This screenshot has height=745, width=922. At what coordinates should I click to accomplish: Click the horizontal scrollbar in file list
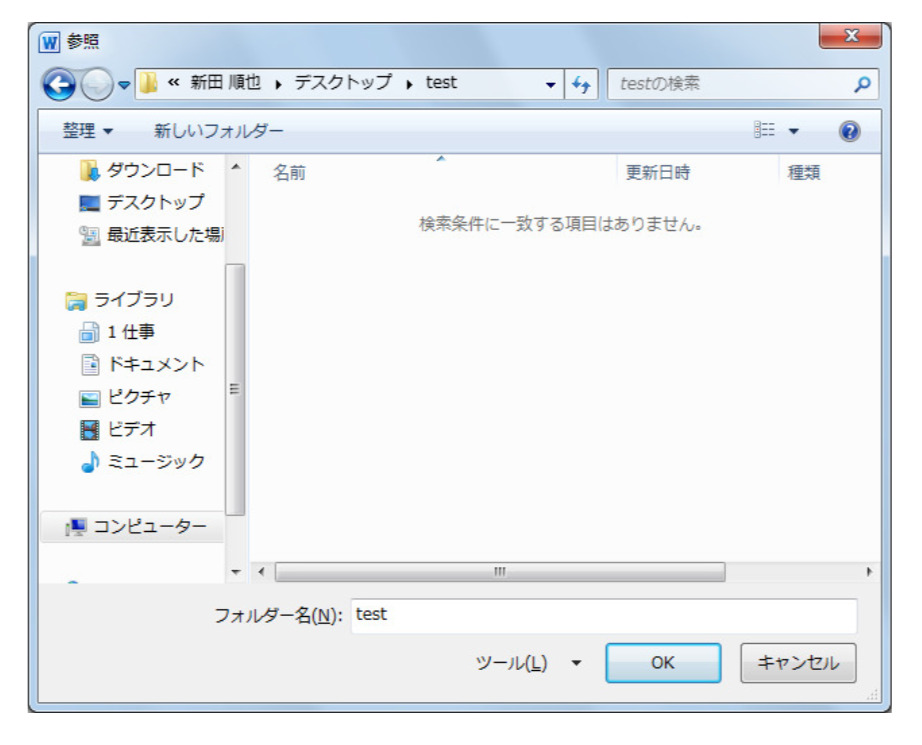point(500,572)
